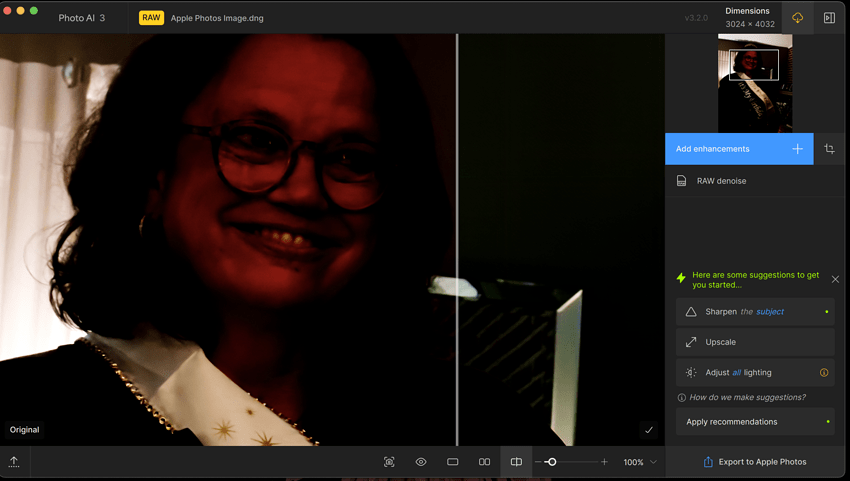The height and width of the screenshot is (481, 850).
Task: Click the zoom out minus icon
Action: pos(538,462)
